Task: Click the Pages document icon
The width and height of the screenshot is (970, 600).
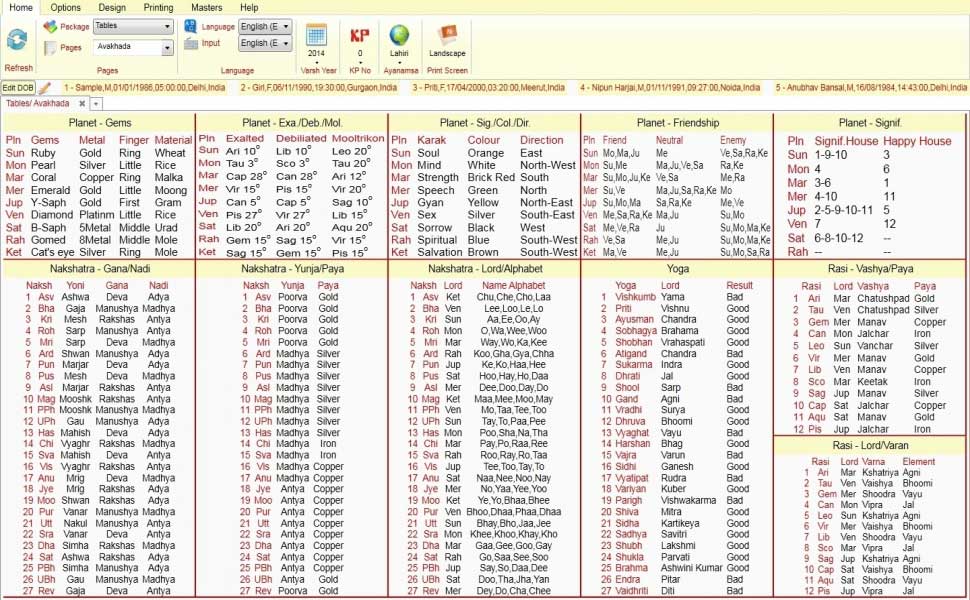Action: click(x=50, y=48)
